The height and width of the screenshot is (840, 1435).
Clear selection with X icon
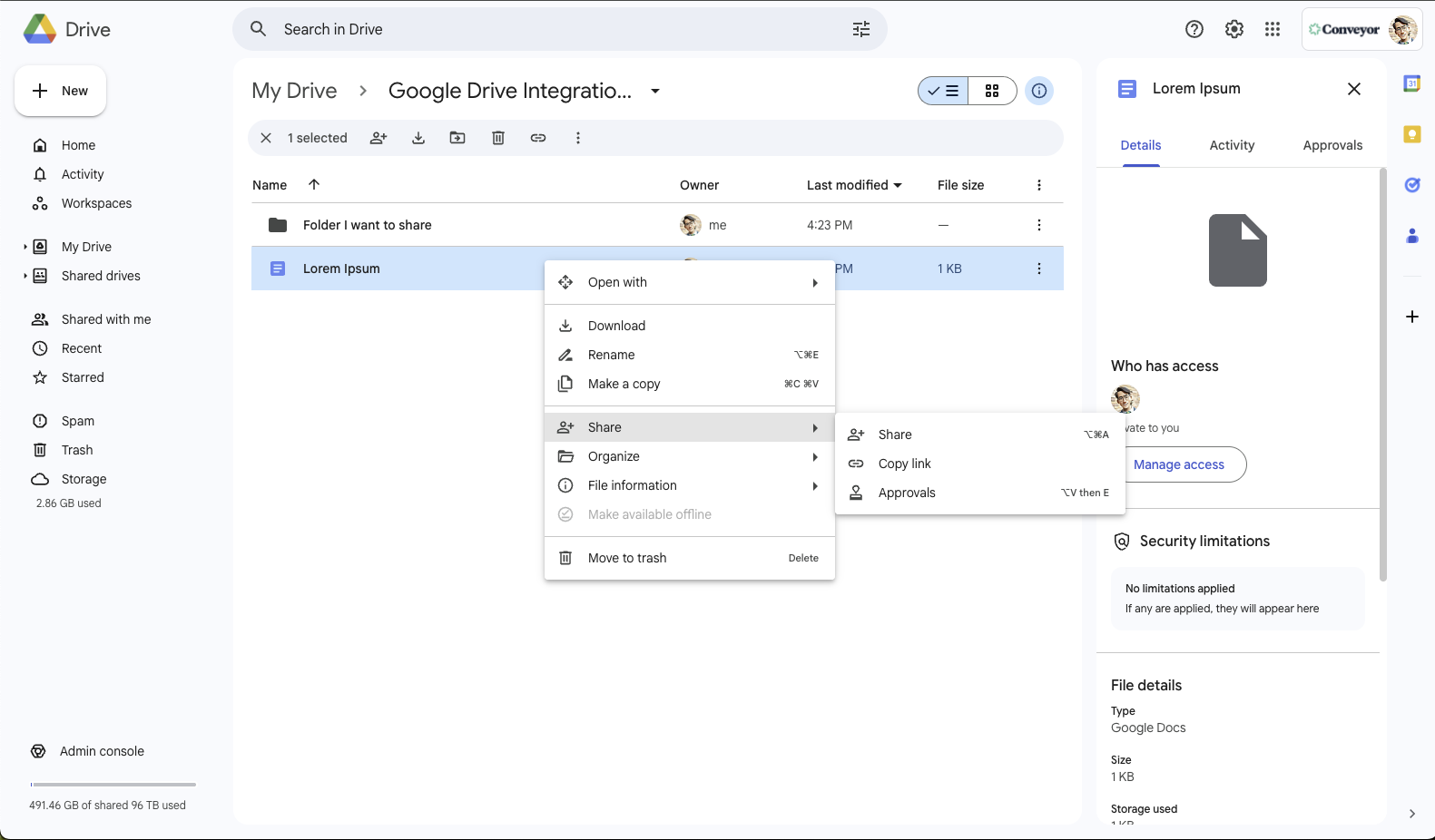click(266, 138)
